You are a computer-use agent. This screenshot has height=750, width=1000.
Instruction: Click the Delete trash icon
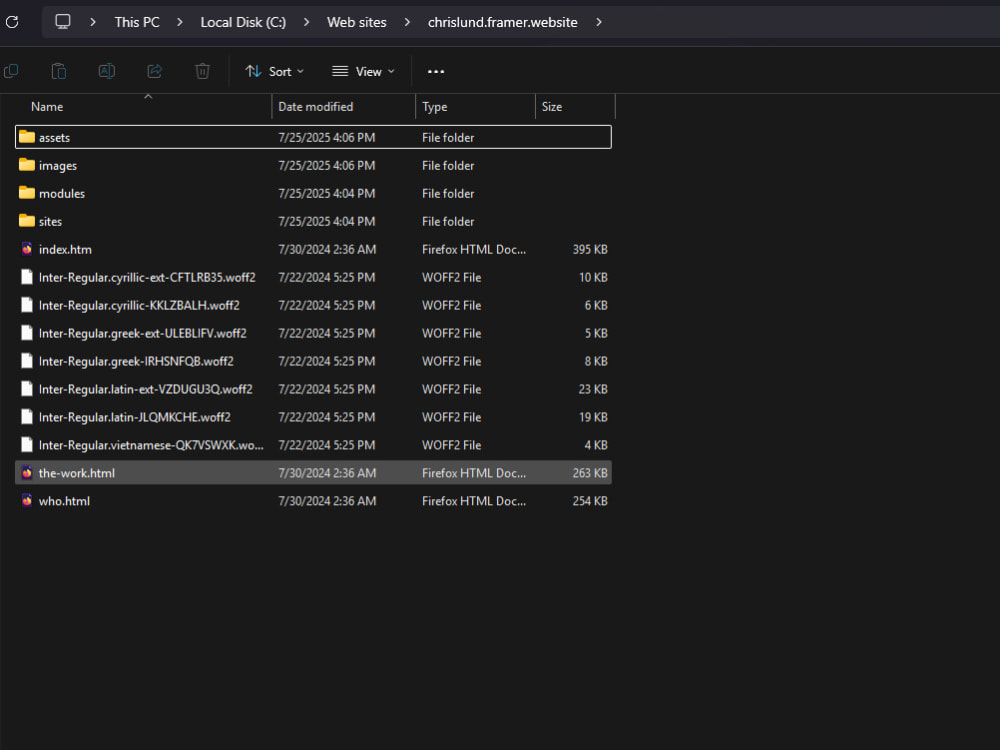[x=202, y=71]
